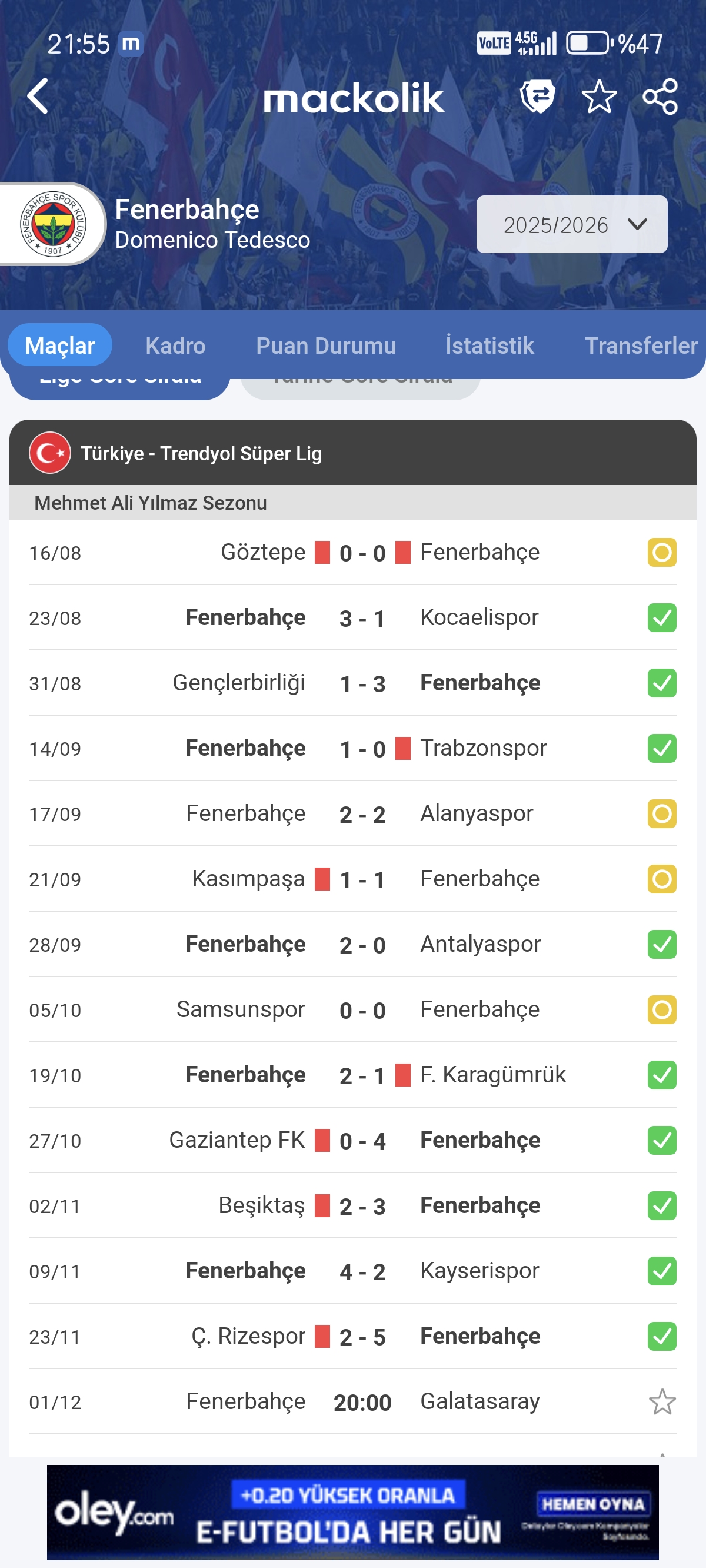Collapse the Trendyol Süper Lig section header
This screenshot has height=1568, width=706.
353,453
